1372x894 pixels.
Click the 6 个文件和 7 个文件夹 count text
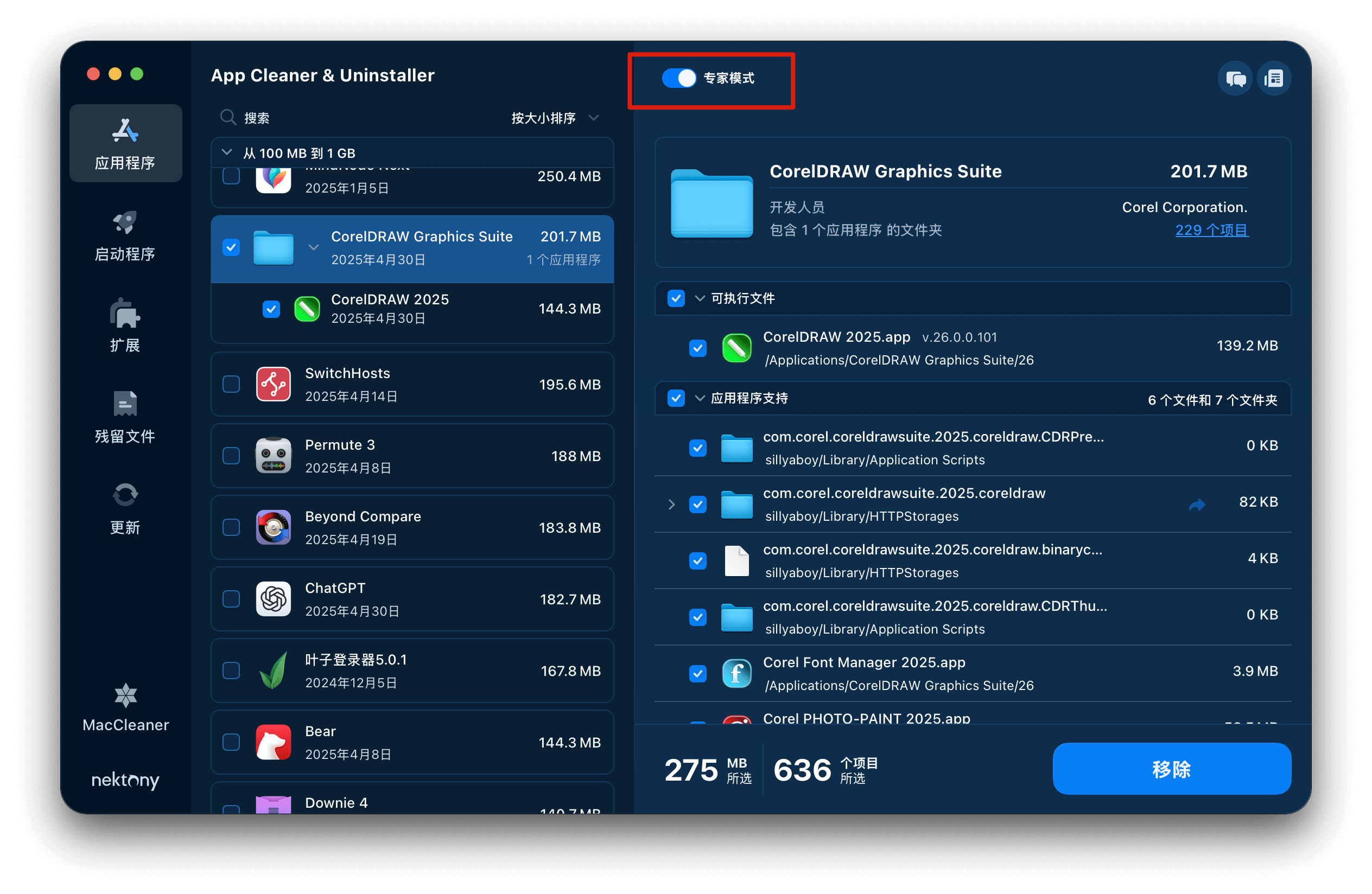point(1212,400)
